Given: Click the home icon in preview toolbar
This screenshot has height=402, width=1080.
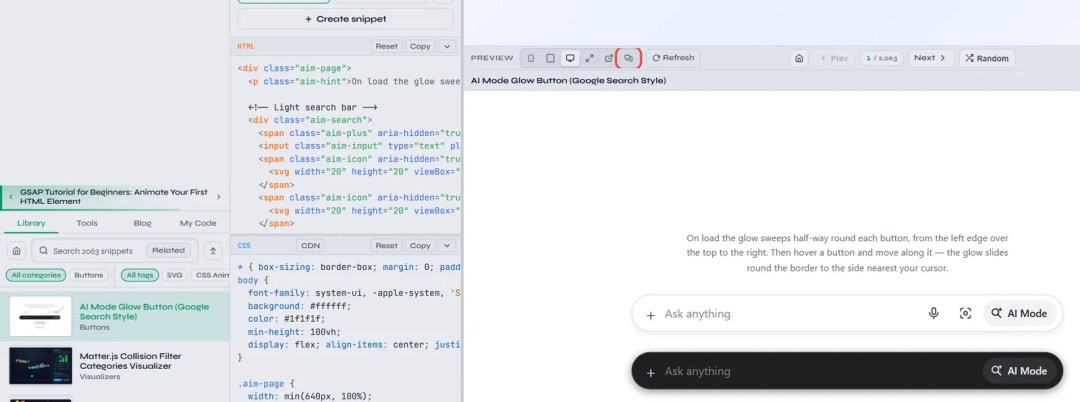Looking at the screenshot, I should tap(799, 59).
